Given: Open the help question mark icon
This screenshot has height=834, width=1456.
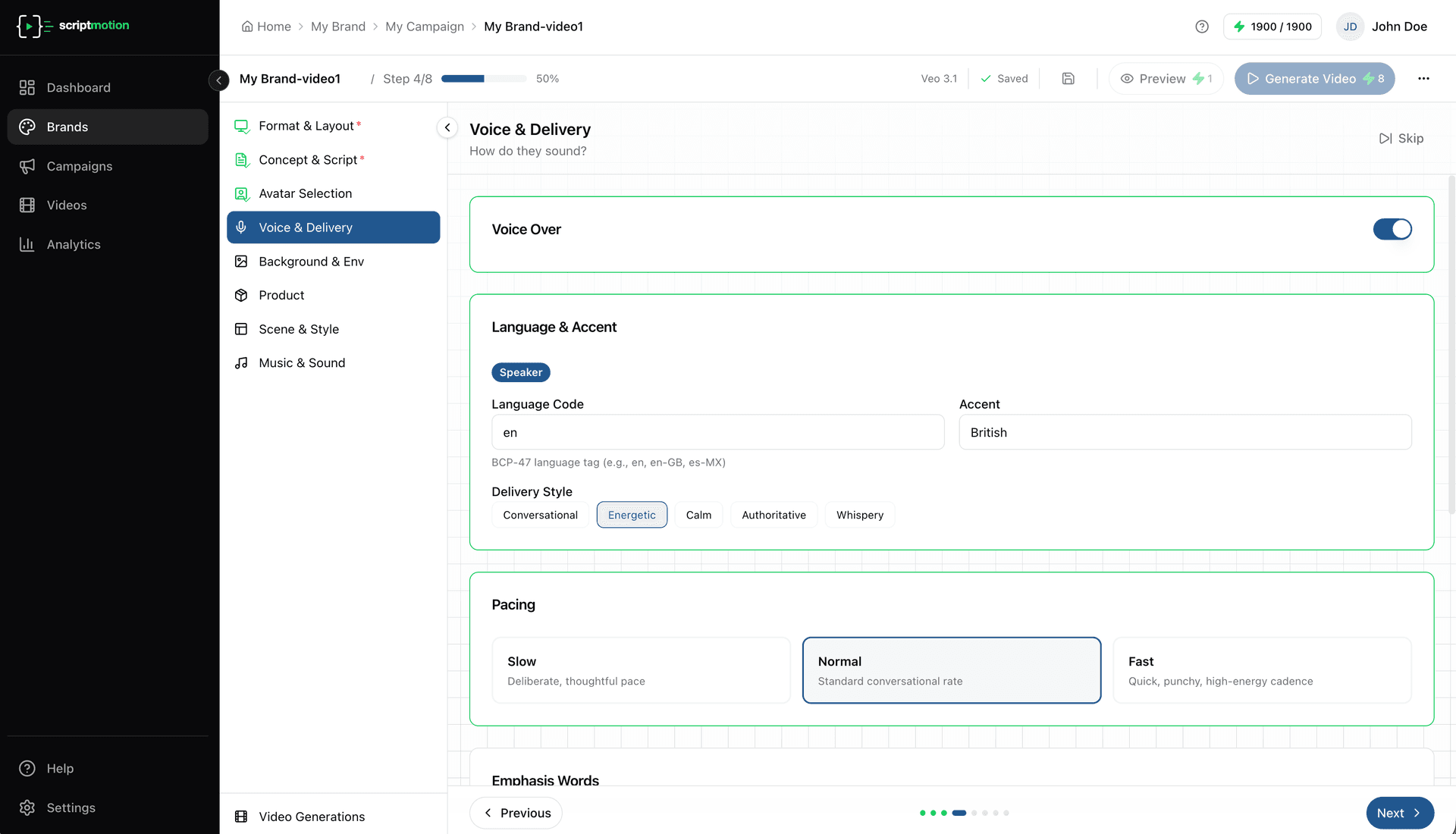Looking at the screenshot, I should tap(1201, 26).
